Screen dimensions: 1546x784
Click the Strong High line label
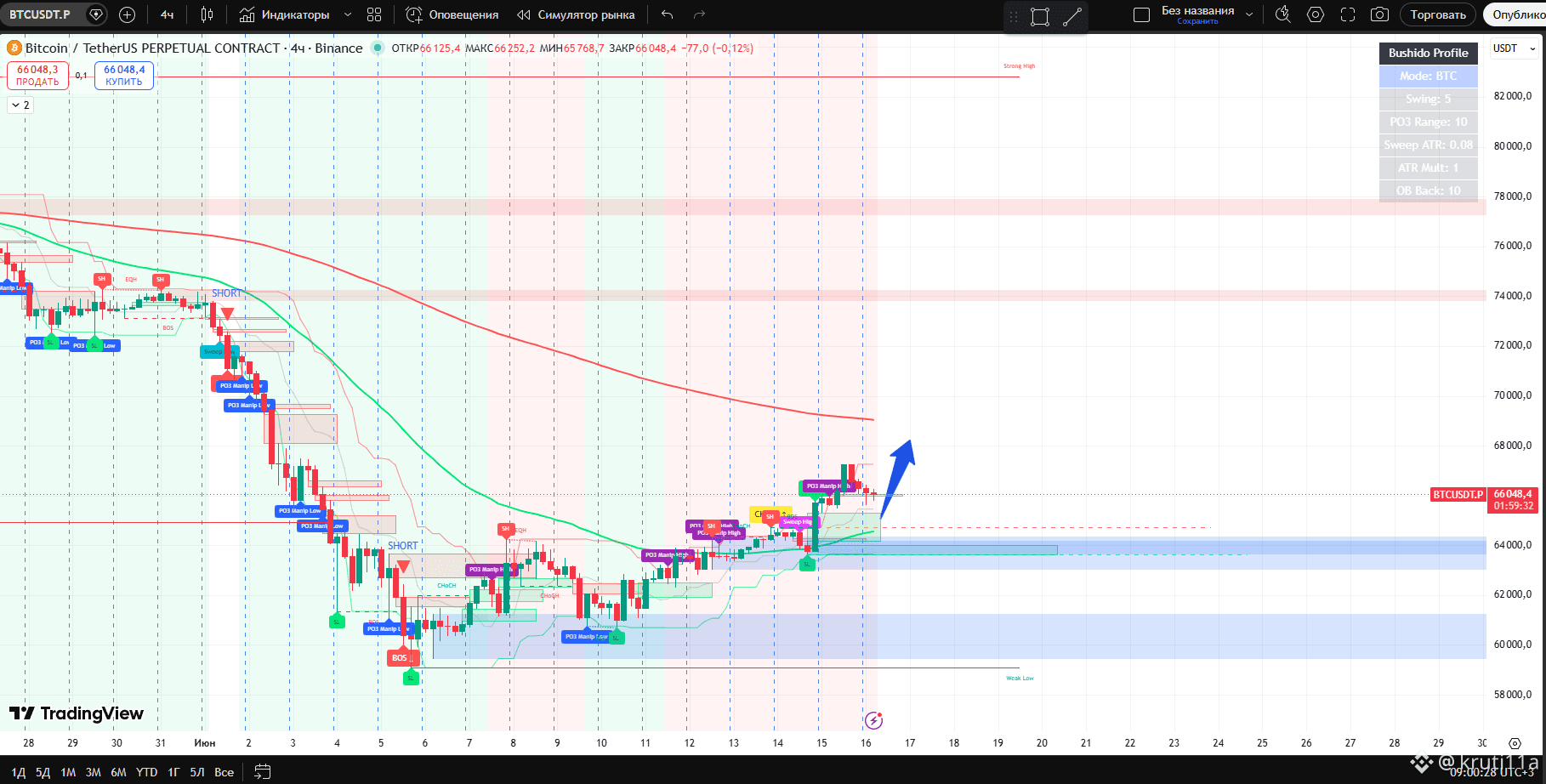tap(1019, 66)
